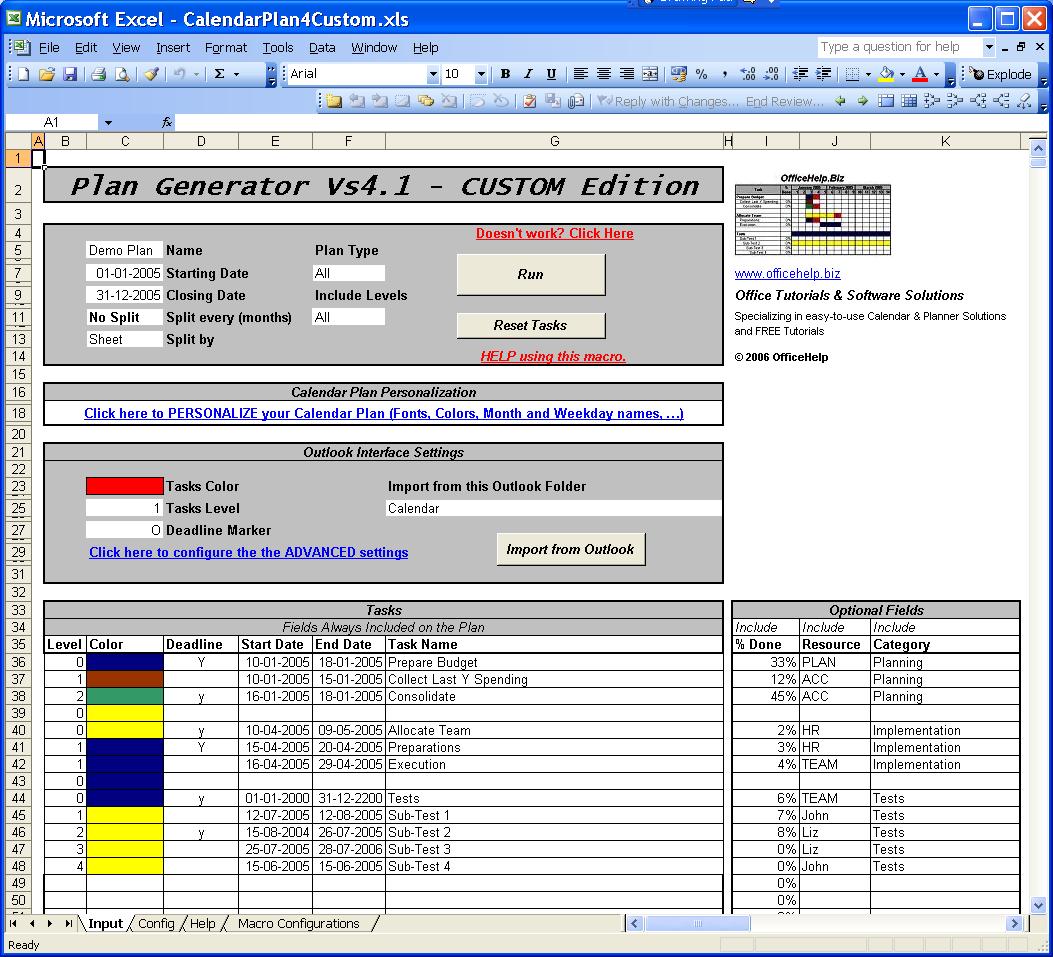Open the www.officehelp.biz link

point(787,273)
